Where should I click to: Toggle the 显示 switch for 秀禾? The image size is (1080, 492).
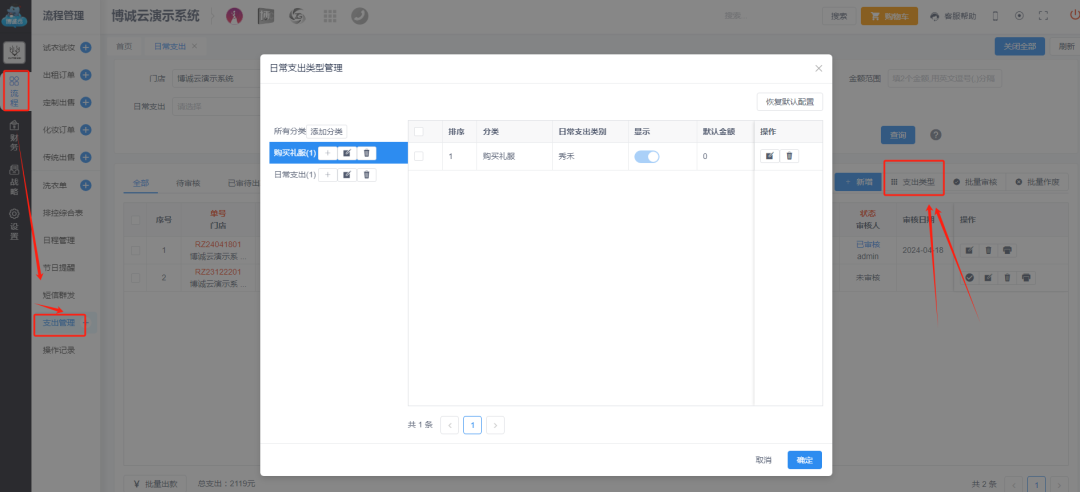coord(647,156)
